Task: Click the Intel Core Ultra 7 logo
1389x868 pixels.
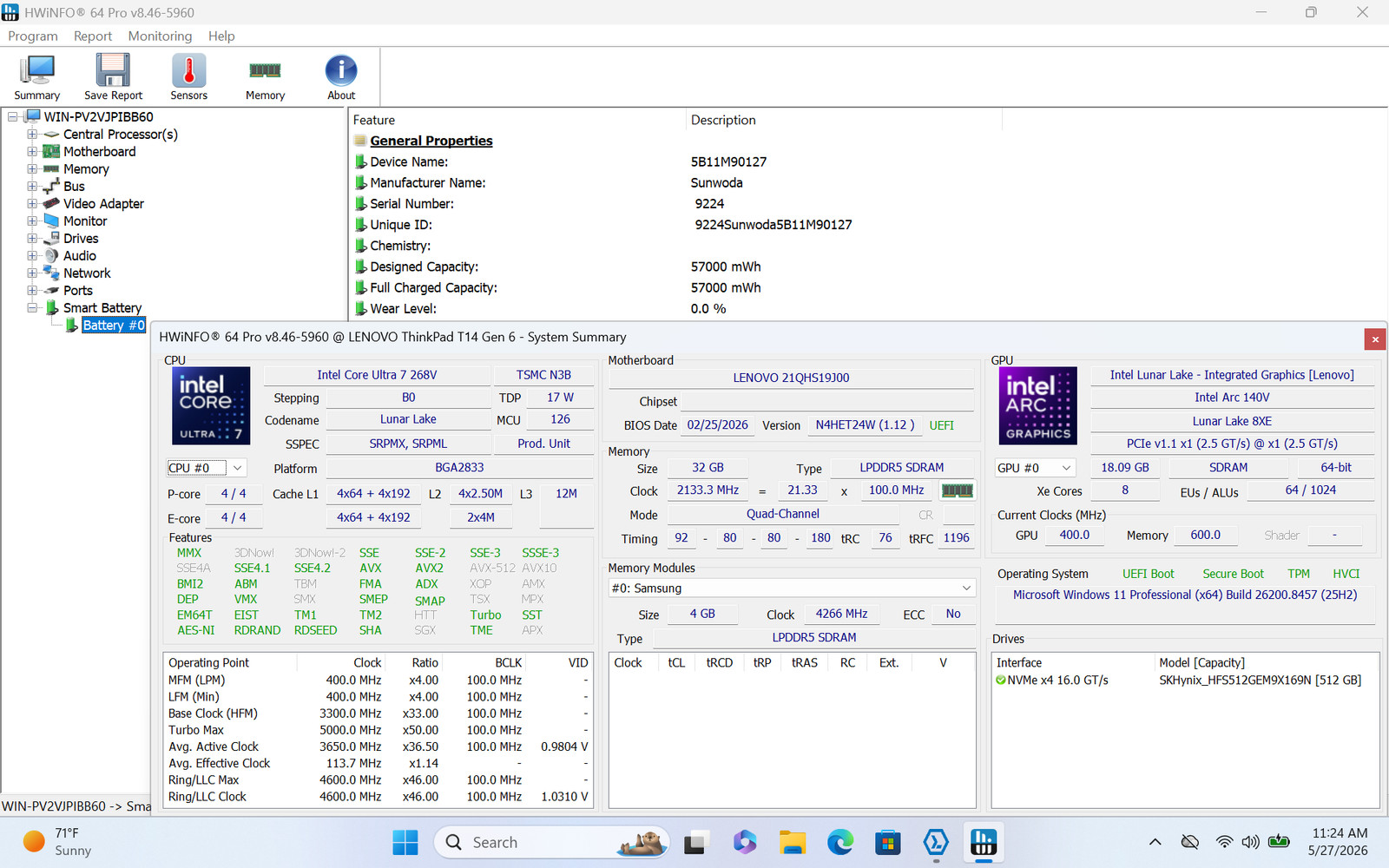Action: pos(211,406)
